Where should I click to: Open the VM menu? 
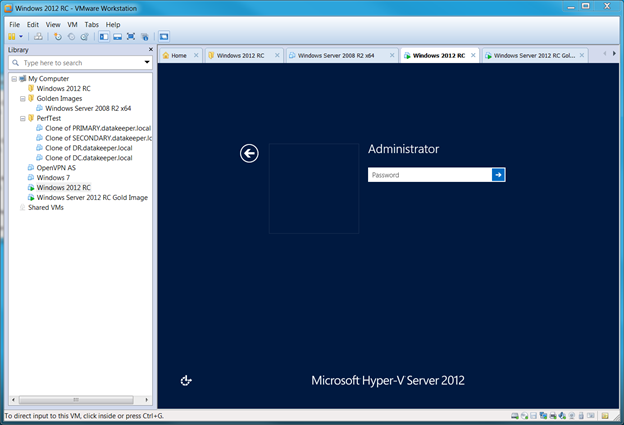pos(72,24)
